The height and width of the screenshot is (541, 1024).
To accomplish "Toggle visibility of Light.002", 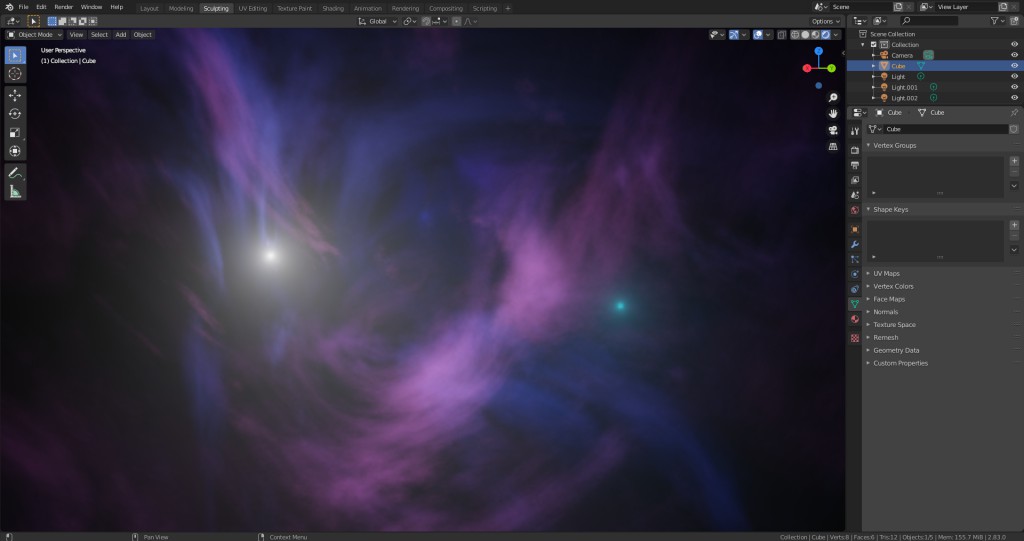I will tap(1014, 98).
